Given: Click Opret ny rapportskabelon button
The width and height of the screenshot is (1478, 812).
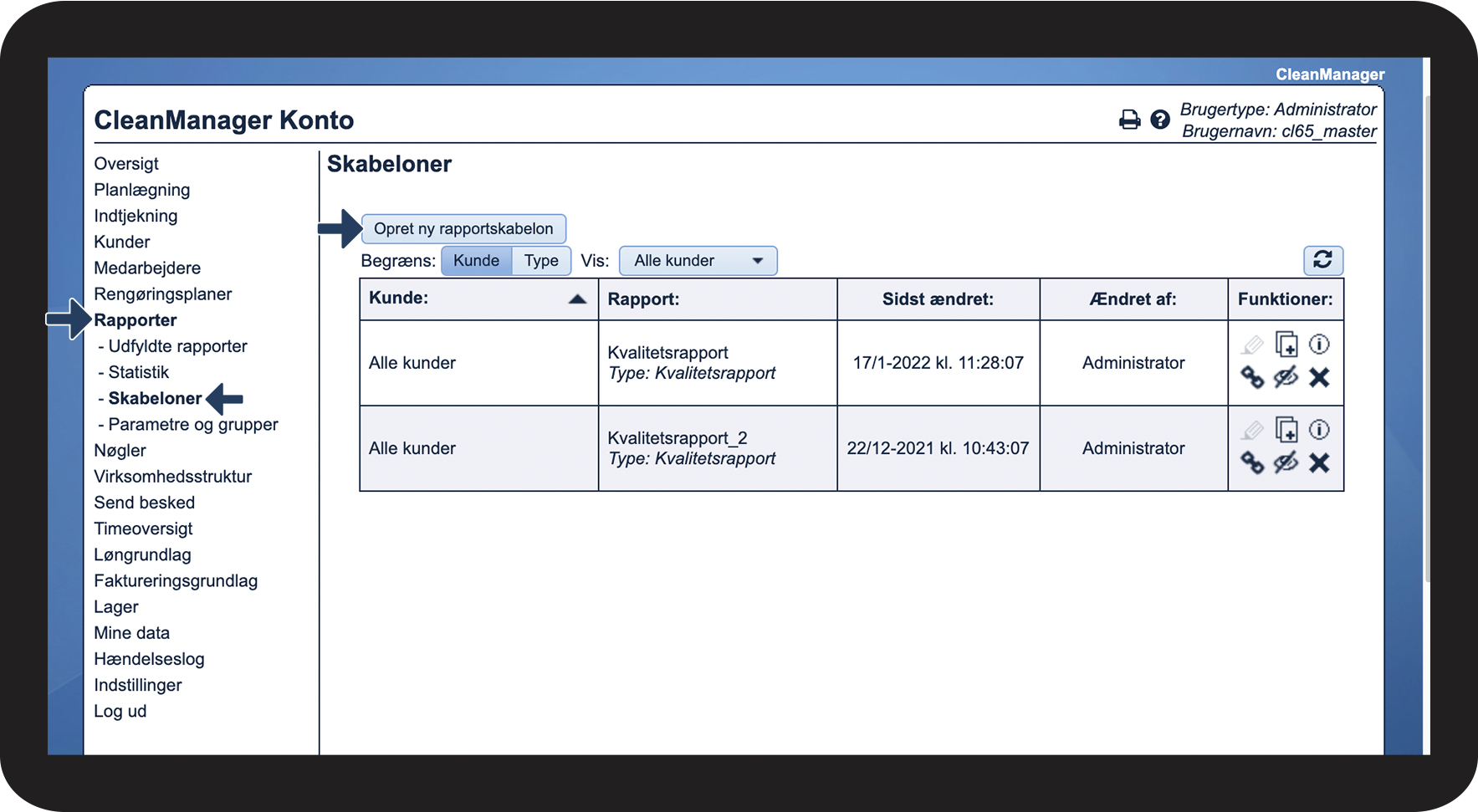Looking at the screenshot, I should coord(463,229).
